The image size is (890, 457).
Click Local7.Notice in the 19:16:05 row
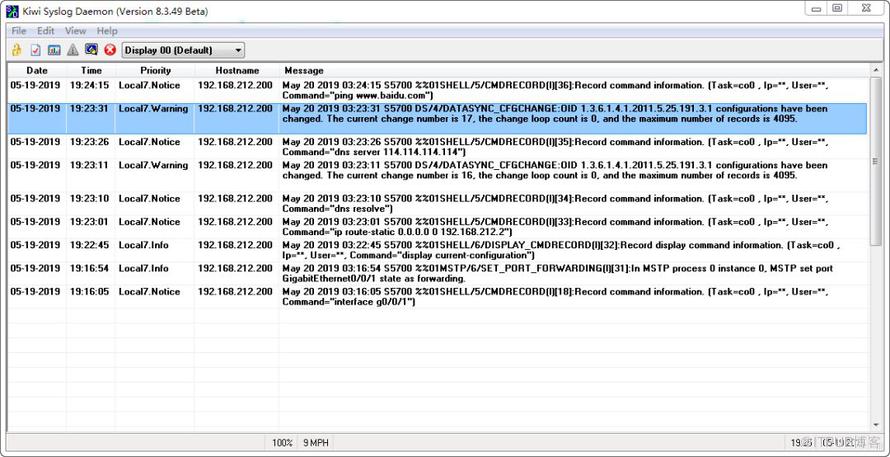(x=149, y=292)
